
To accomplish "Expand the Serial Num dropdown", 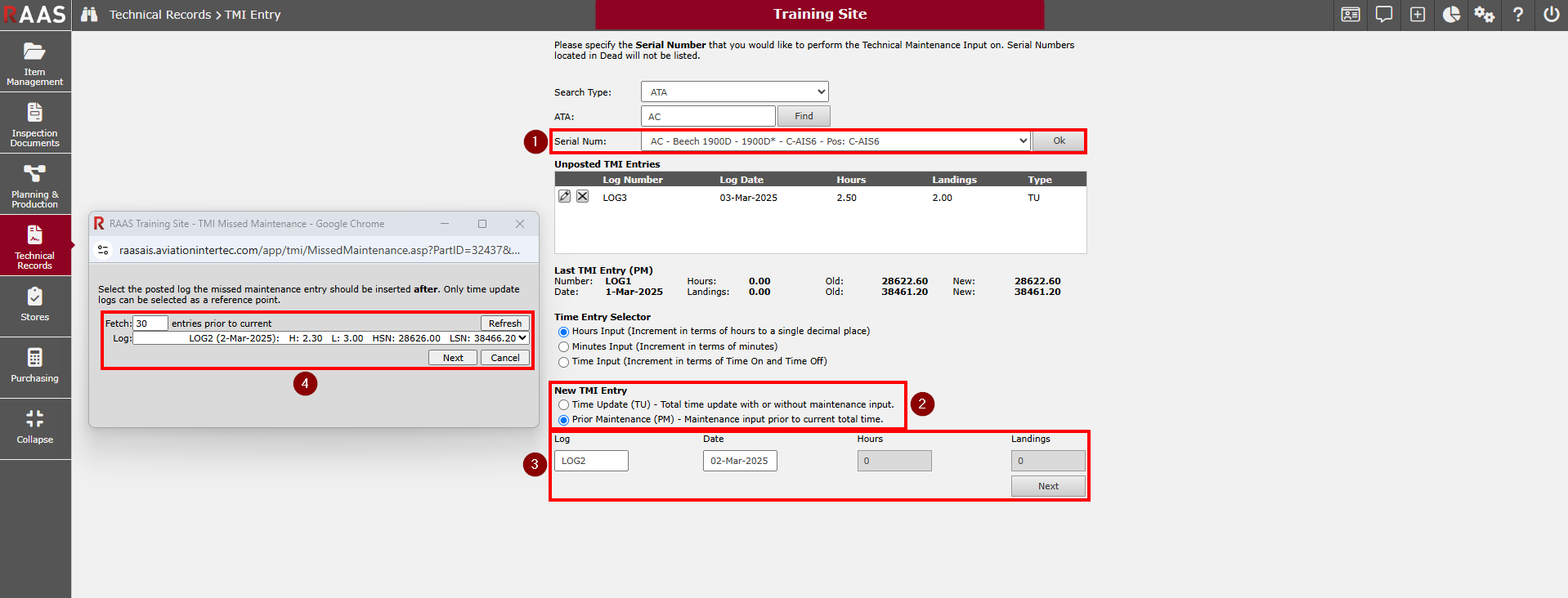I will (x=835, y=141).
